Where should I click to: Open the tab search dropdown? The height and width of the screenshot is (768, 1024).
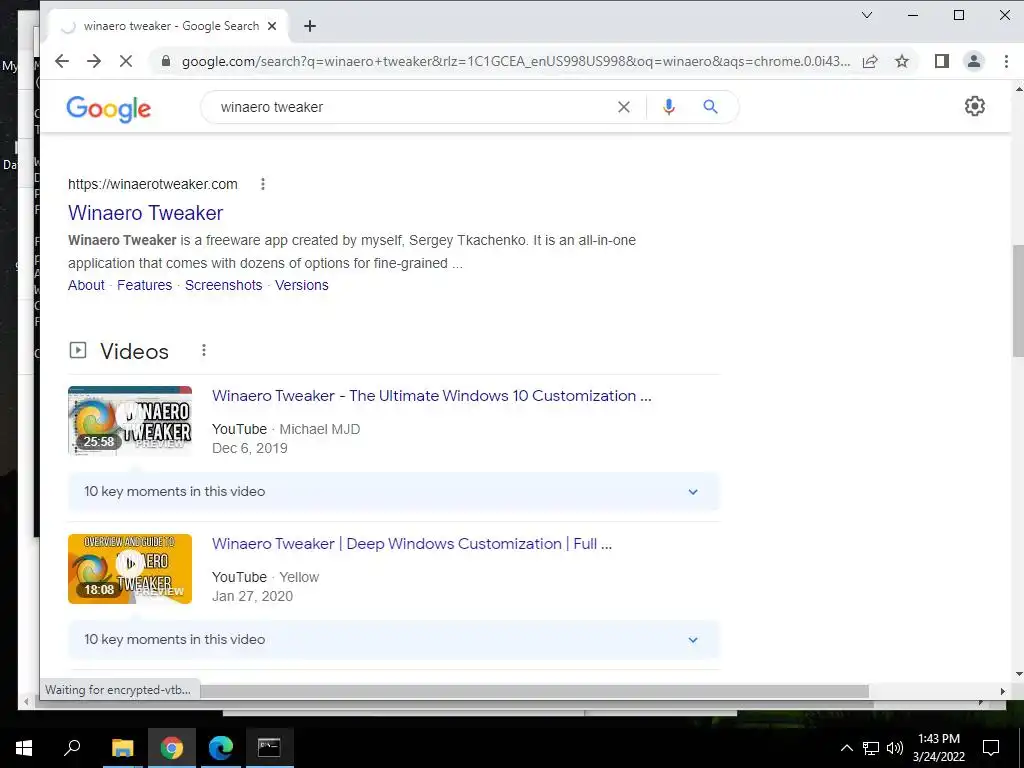coord(867,15)
